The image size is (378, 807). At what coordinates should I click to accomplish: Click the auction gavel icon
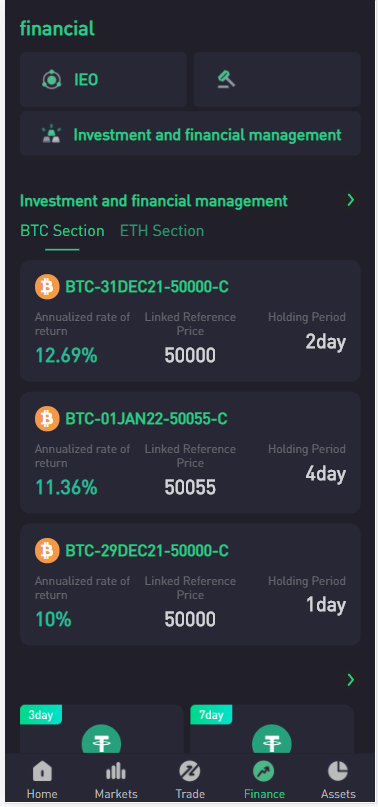[x=226, y=79]
